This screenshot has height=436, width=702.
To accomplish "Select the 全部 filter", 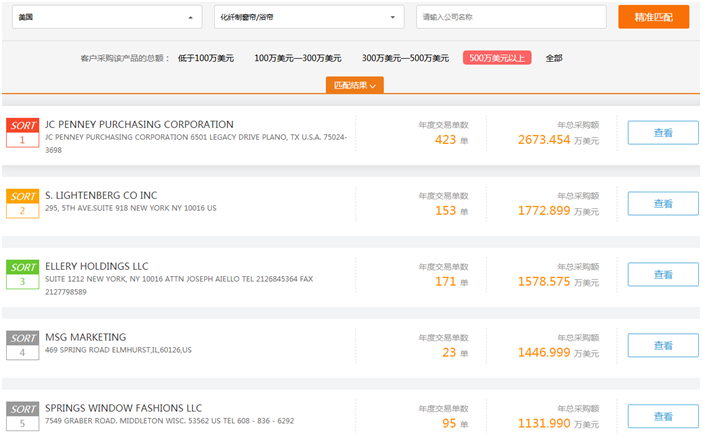I will pos(554,58).
